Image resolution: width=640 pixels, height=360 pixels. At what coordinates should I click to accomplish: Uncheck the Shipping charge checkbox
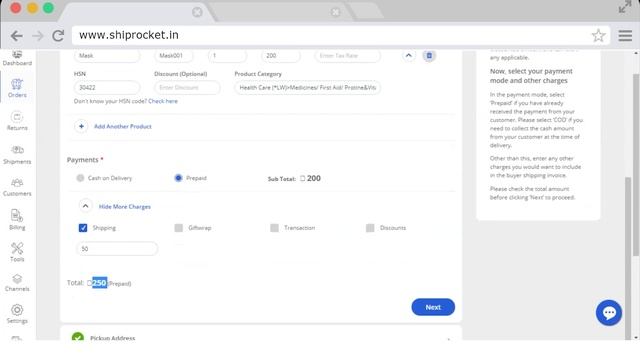coord(83,228)
